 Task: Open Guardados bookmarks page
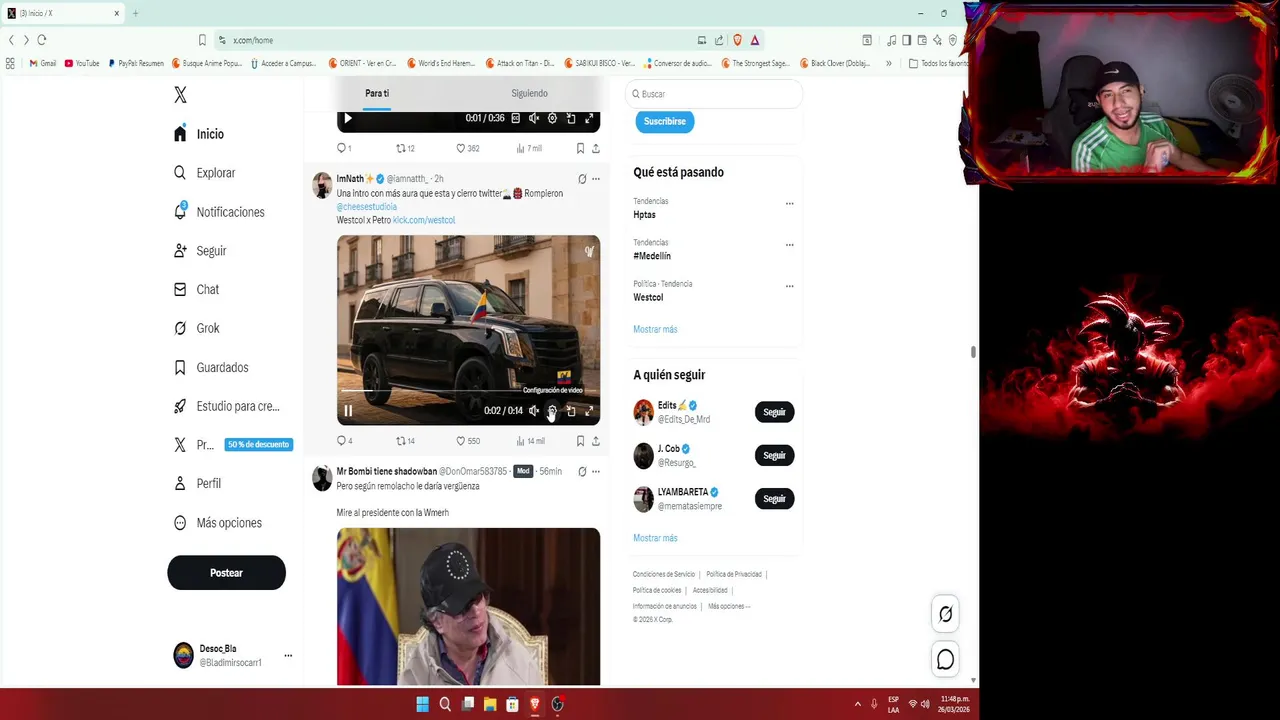pyautogui.click(x=210, y=367)
